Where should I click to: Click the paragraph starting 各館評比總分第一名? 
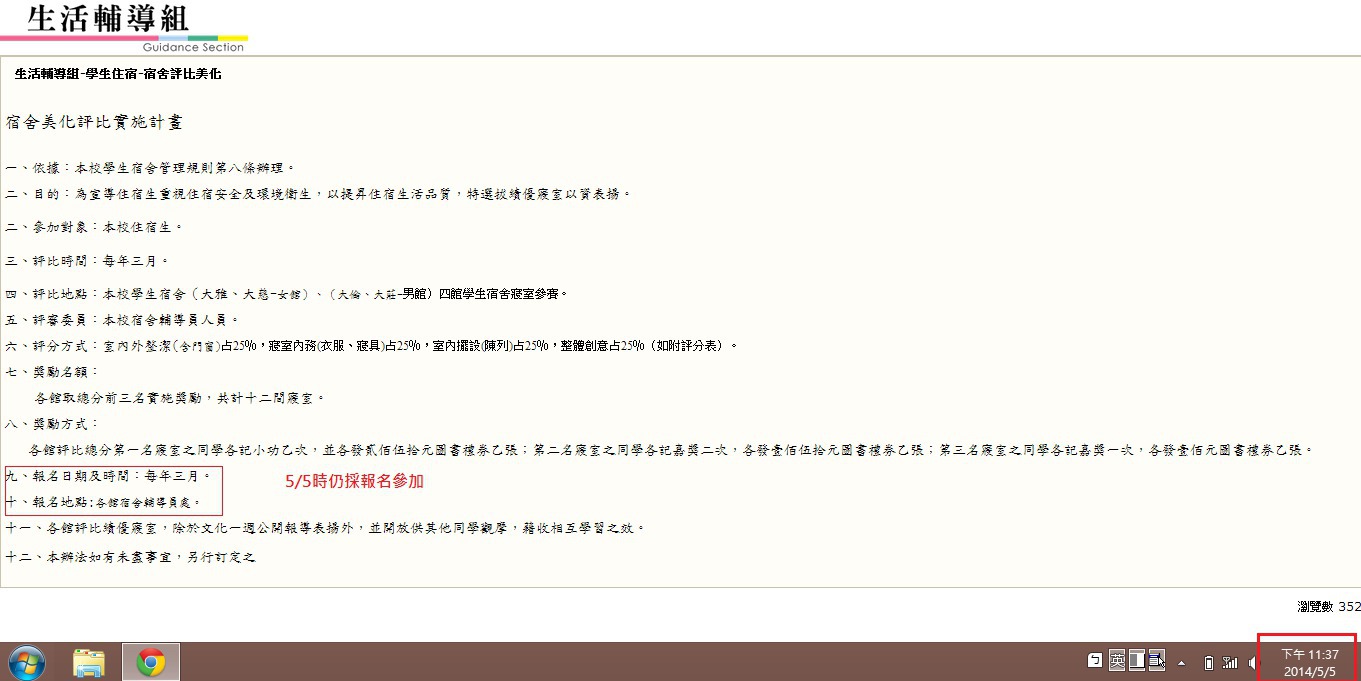coord(671,450)
